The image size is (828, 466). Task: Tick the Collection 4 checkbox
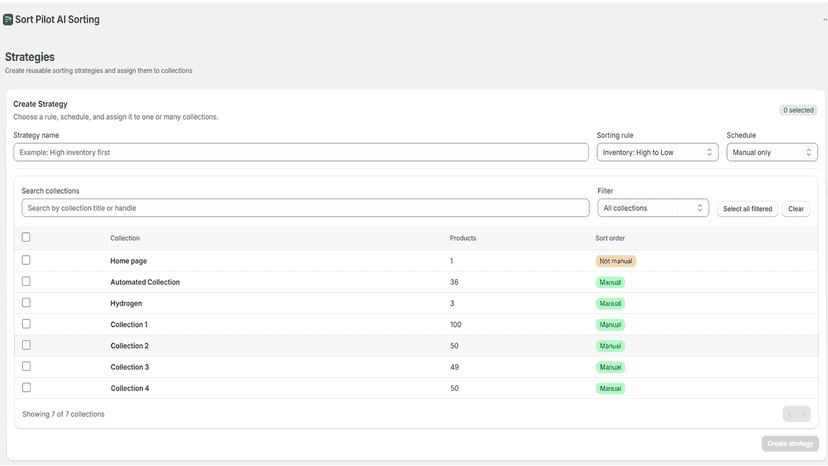point(26,387)
